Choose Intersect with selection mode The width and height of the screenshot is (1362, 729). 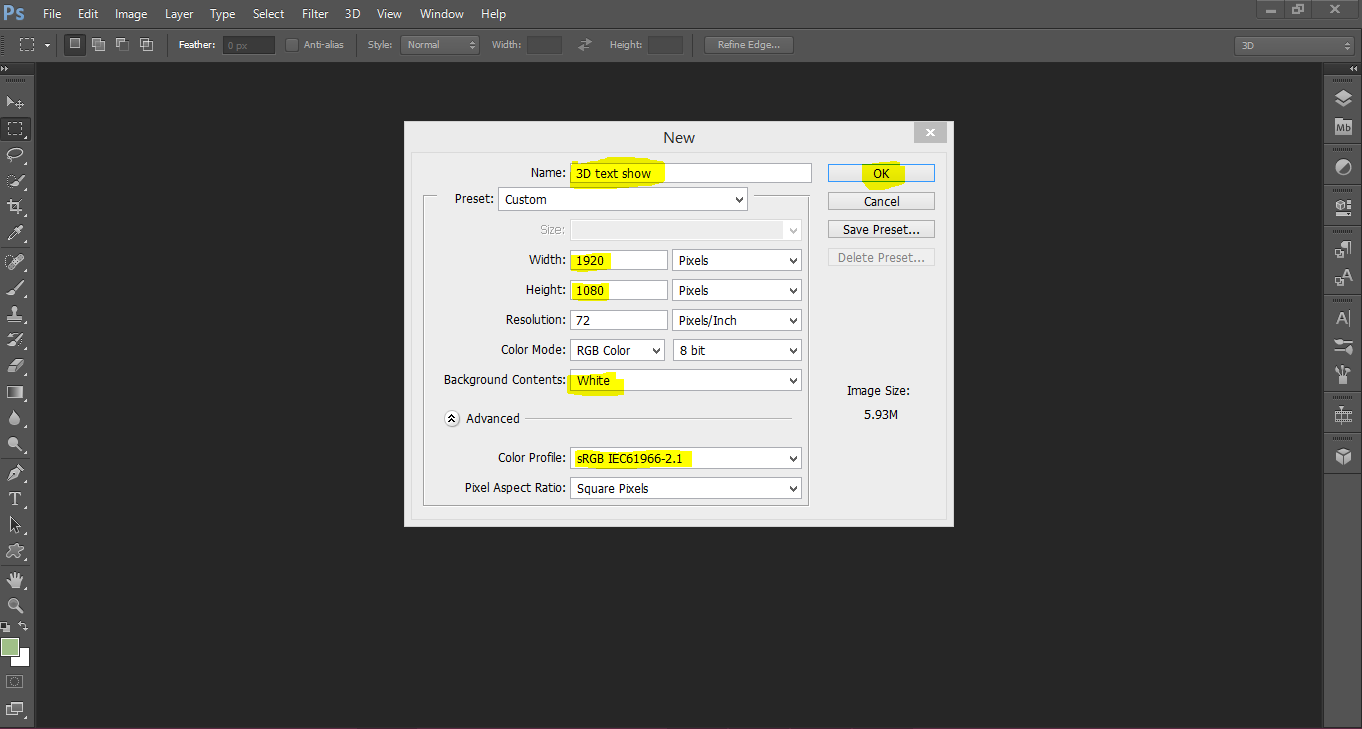point(146,45)
